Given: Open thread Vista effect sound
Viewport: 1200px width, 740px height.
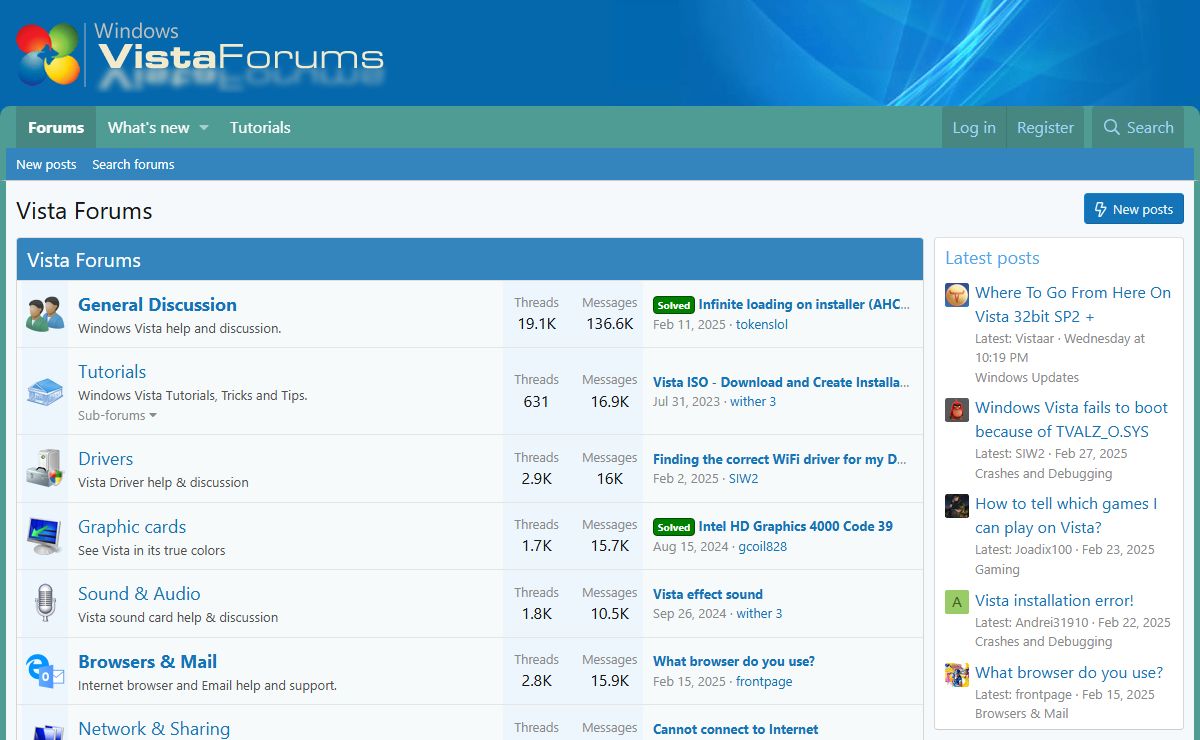Looking at the screenshot, I should pos(708,594).
